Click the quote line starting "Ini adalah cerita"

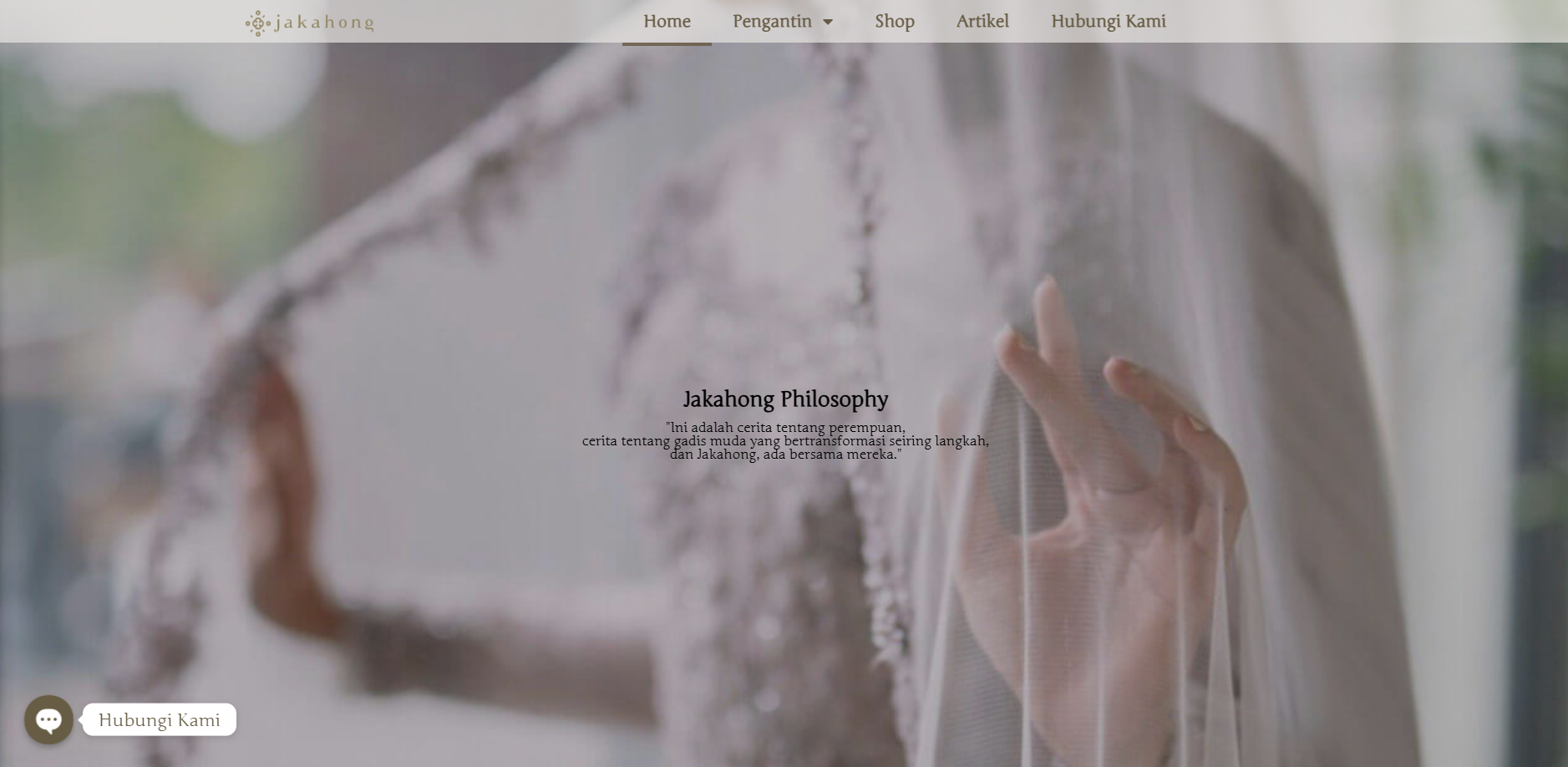785,428
